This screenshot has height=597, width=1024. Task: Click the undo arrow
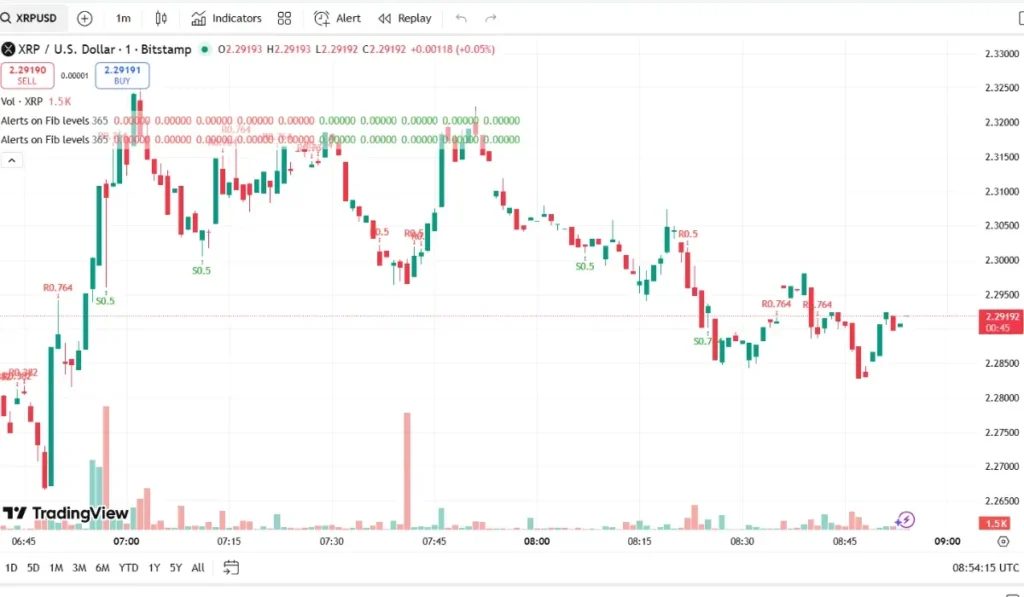(x=460, y=17)
